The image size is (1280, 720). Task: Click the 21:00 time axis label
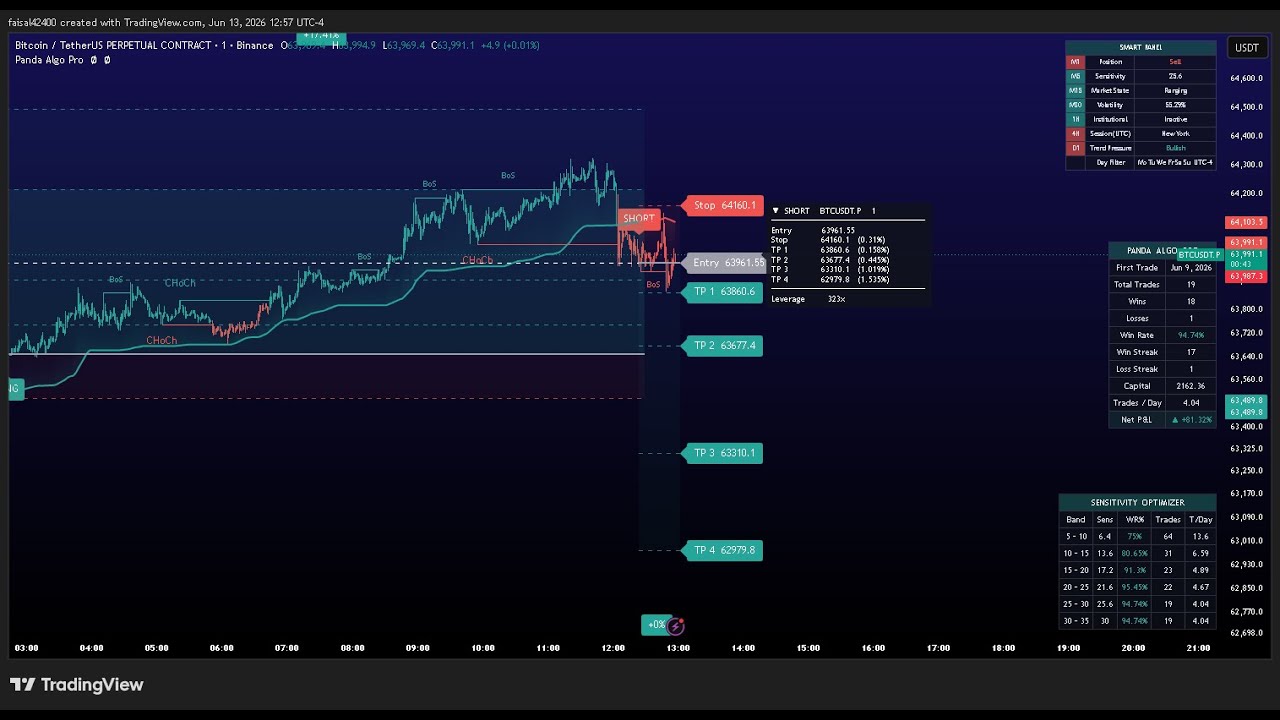pos(1198,648)
